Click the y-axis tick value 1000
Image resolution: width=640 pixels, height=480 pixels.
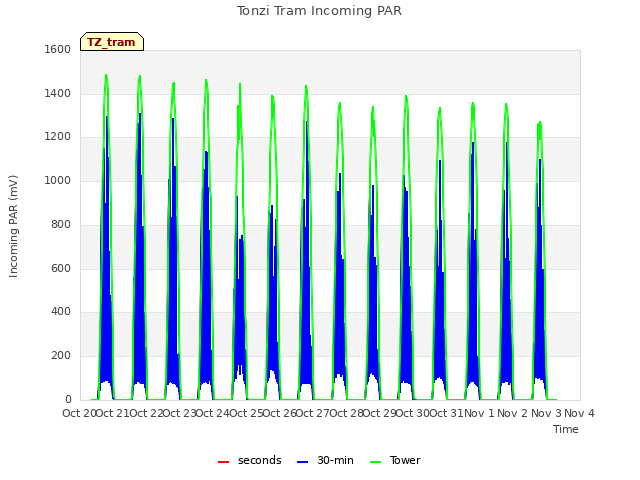(58, 180)
